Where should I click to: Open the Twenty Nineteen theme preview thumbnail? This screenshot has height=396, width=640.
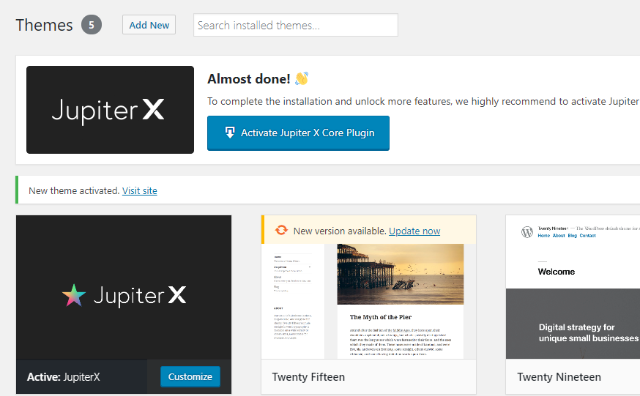(x=573, y=287)
